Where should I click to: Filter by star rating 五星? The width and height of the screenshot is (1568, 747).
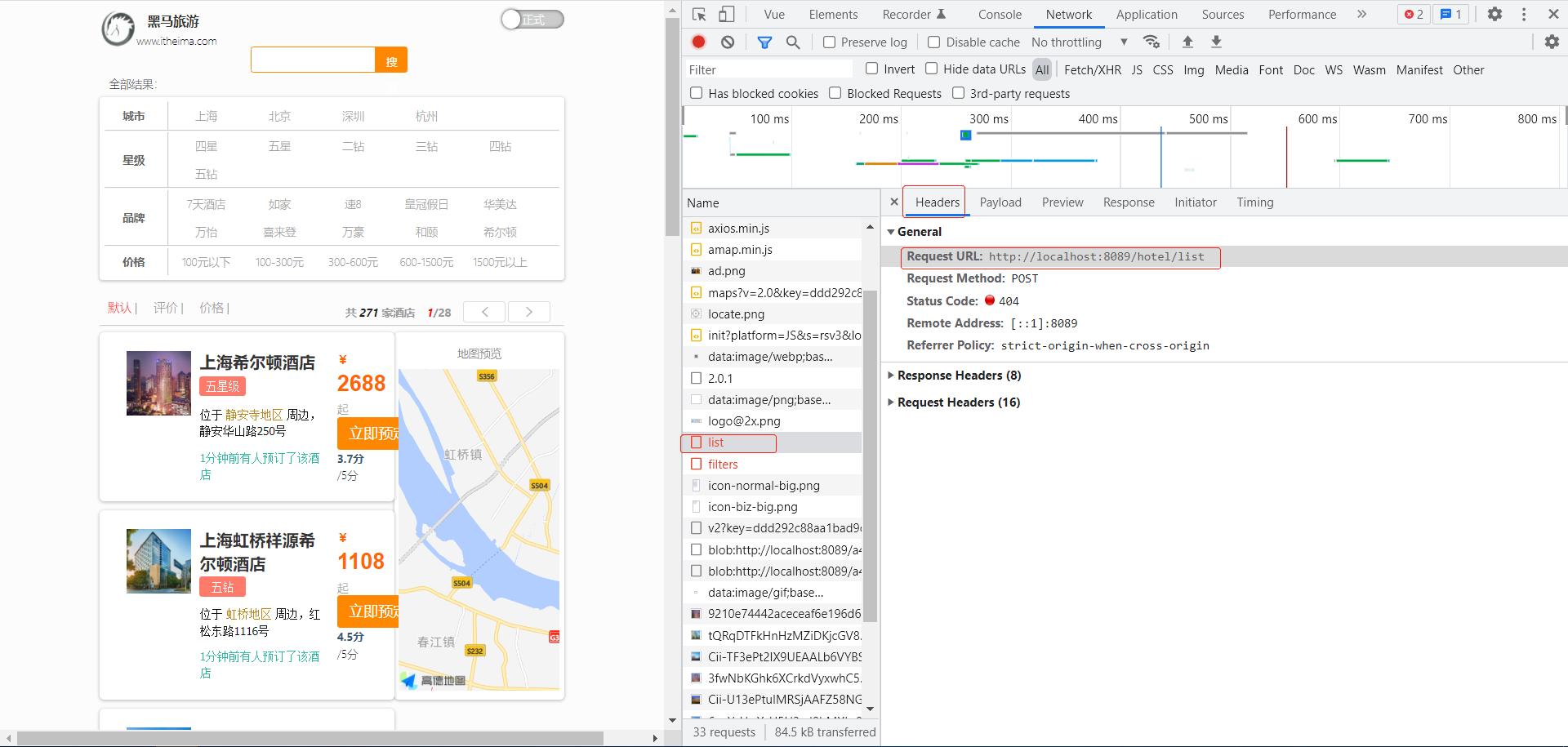279,146
